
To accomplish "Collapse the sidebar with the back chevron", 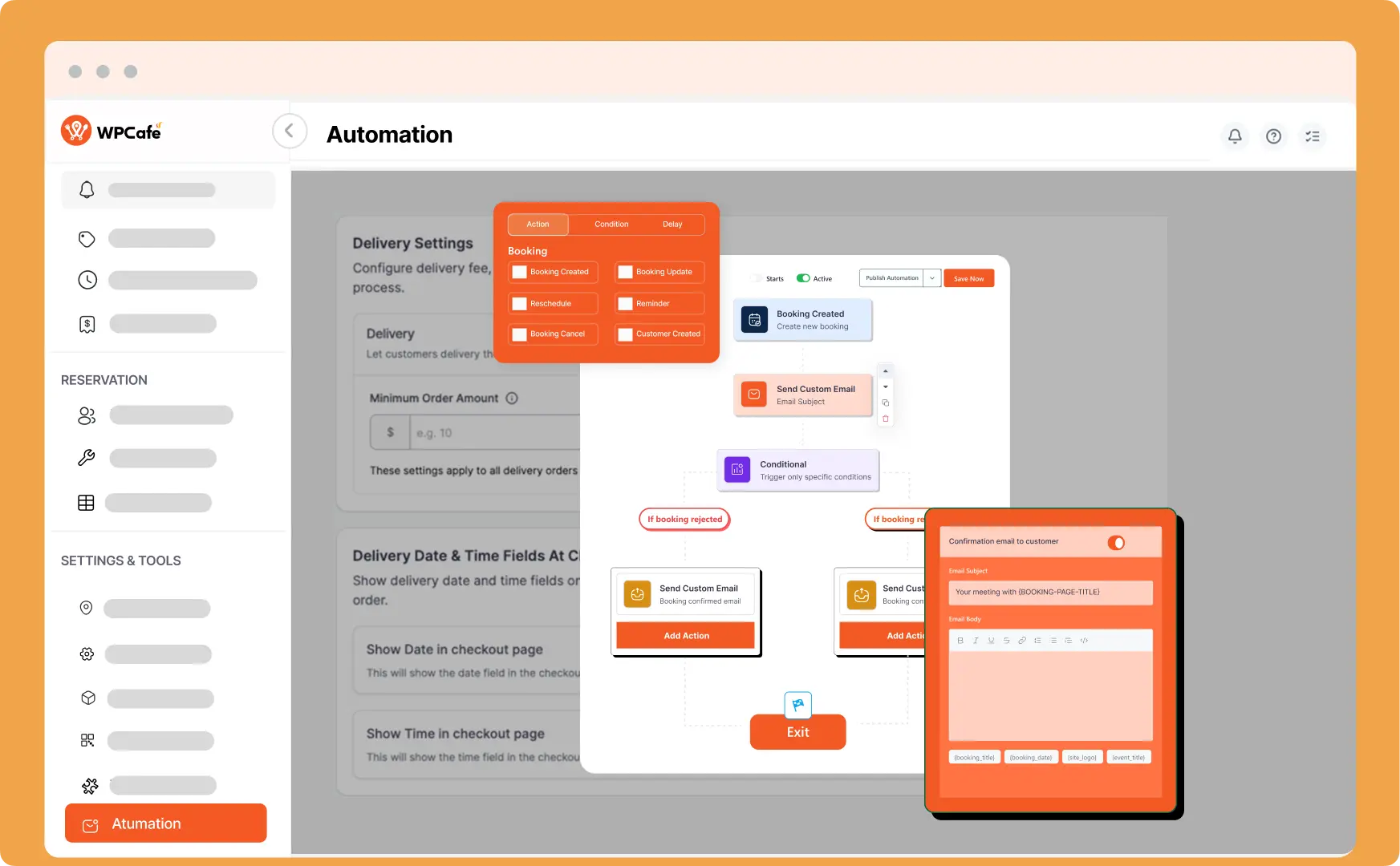I will [289, 131].
